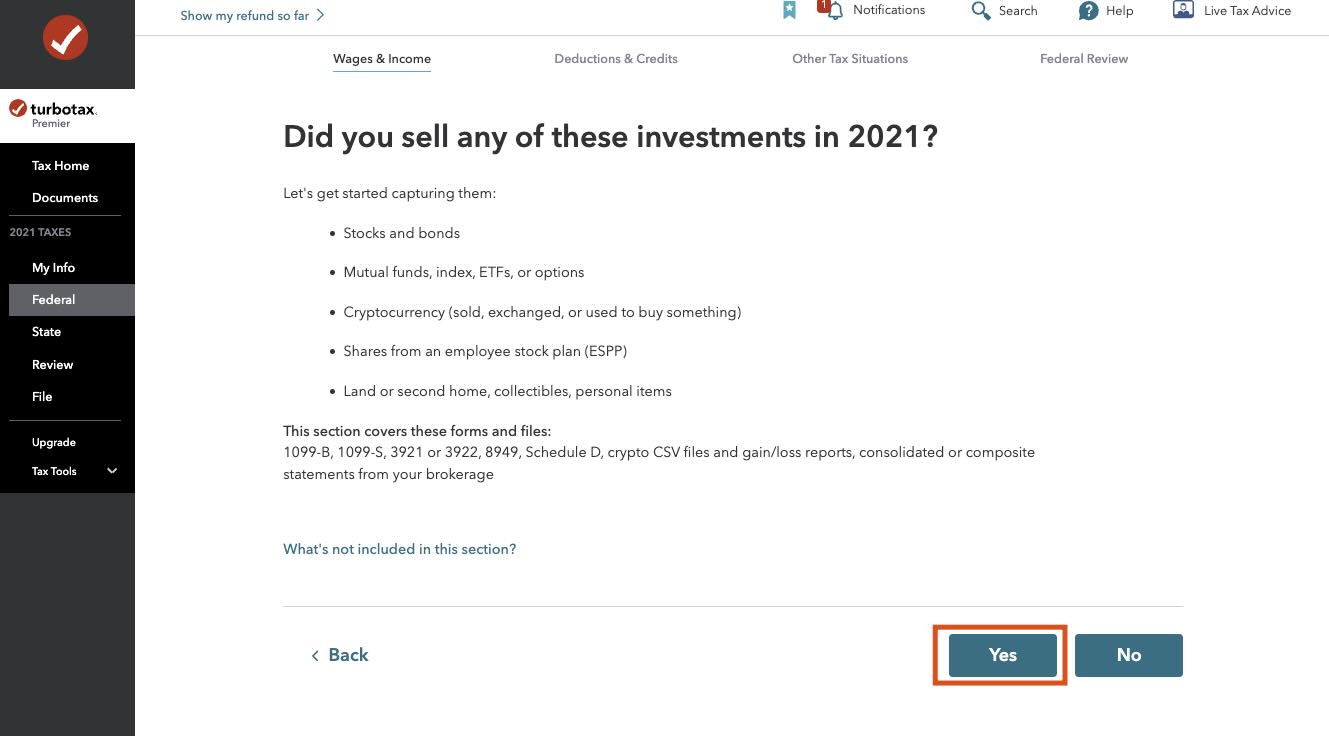Switch to Other Tax Situations tab
This screenshot has width=1329, height=736.
850,59
